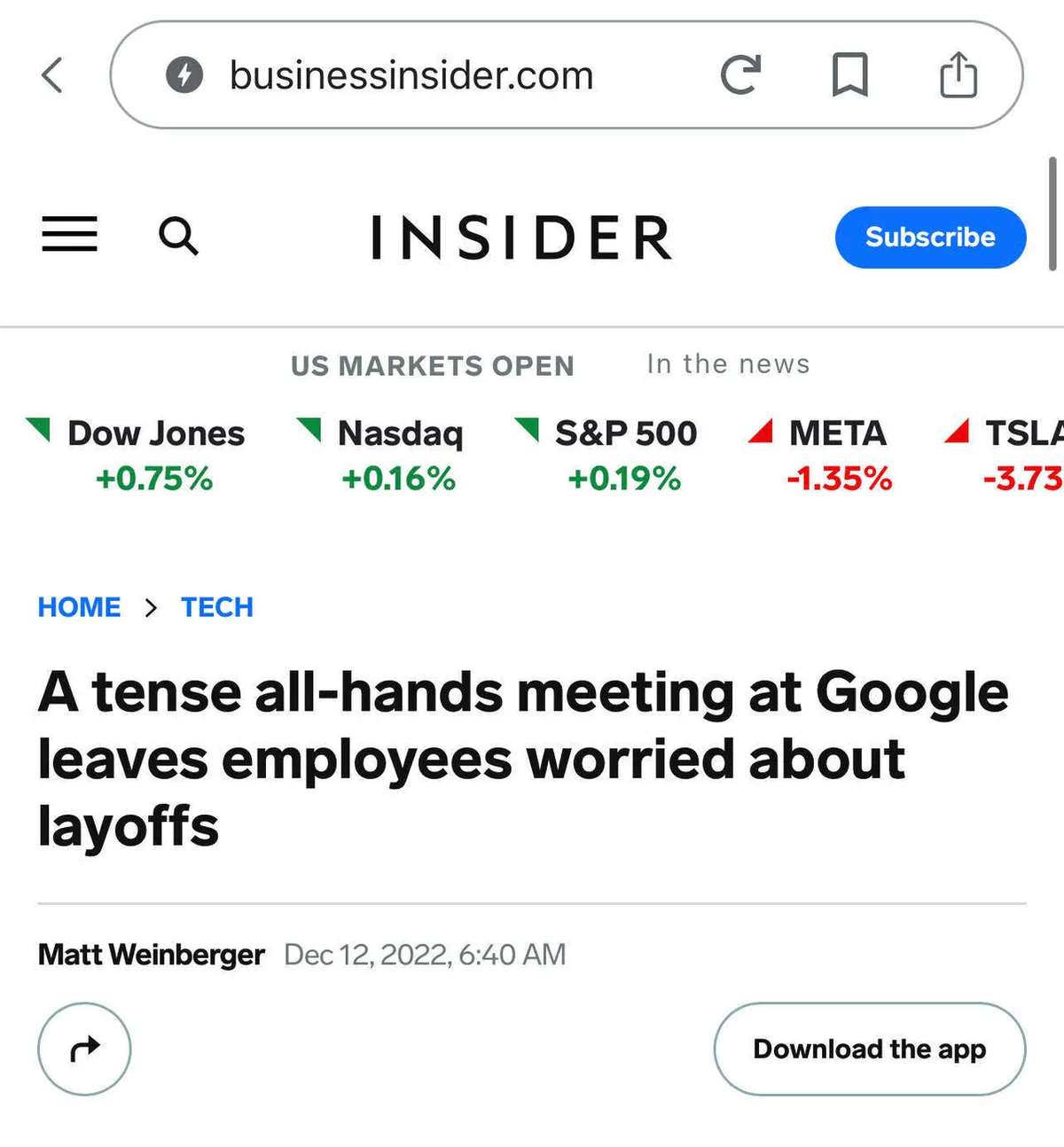Go to HOME breadcrumb
This screenshot has height=1147, width=1064.
point(79,607)
